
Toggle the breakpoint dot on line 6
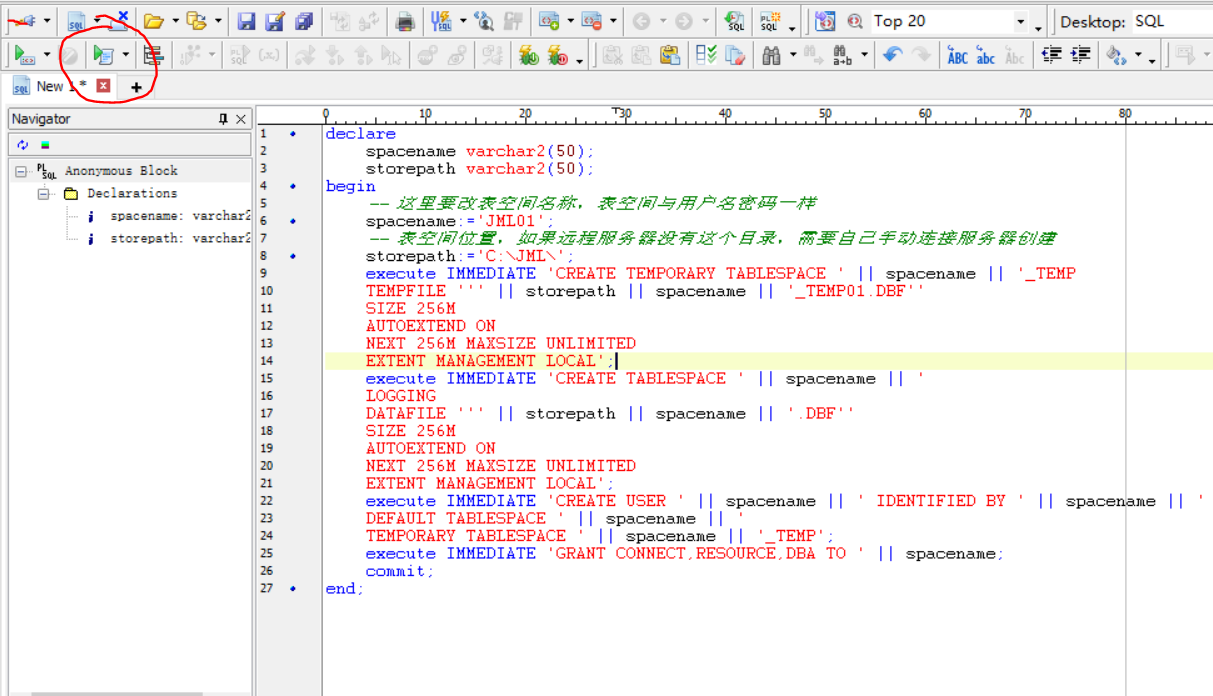292,221
